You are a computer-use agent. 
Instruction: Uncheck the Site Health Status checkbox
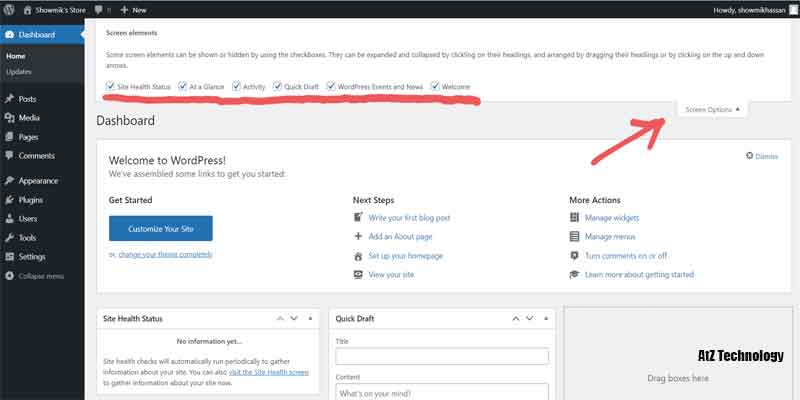tap(110, 87)
